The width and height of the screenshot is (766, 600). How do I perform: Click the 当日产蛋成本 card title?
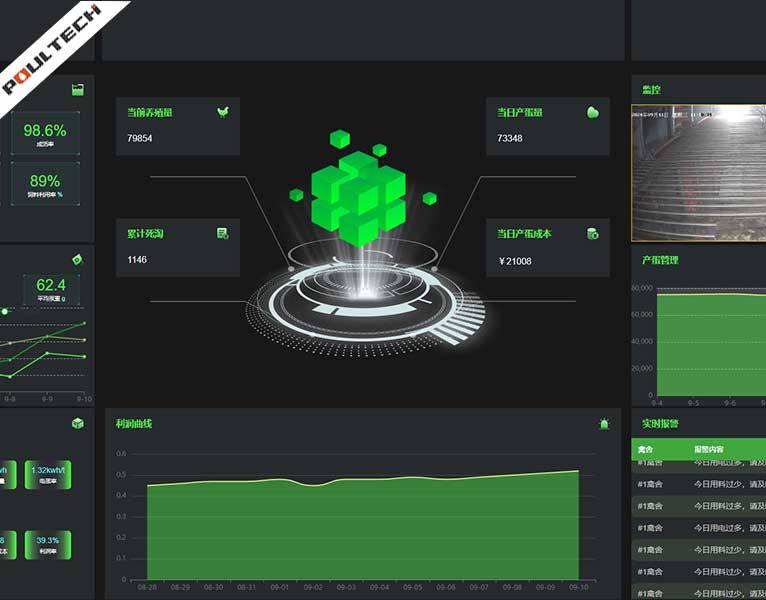point(524,234)
